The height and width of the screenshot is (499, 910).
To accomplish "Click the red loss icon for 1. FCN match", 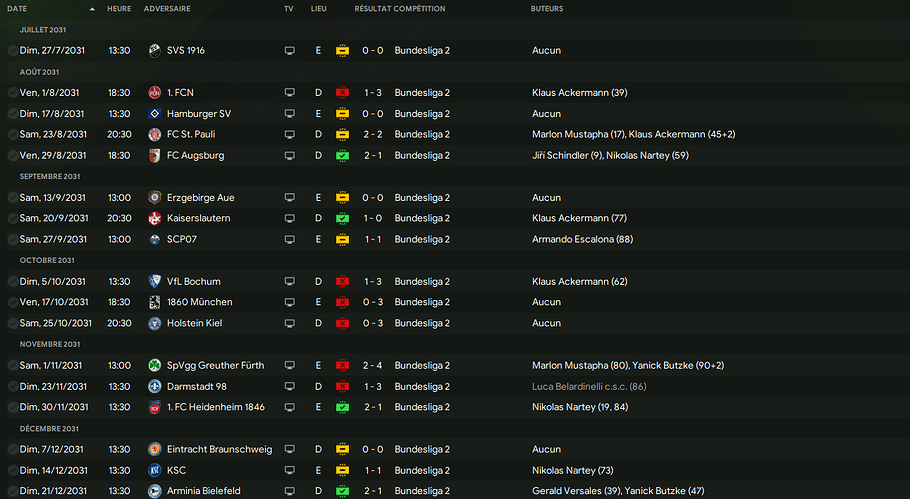I will tap(342, 92).
